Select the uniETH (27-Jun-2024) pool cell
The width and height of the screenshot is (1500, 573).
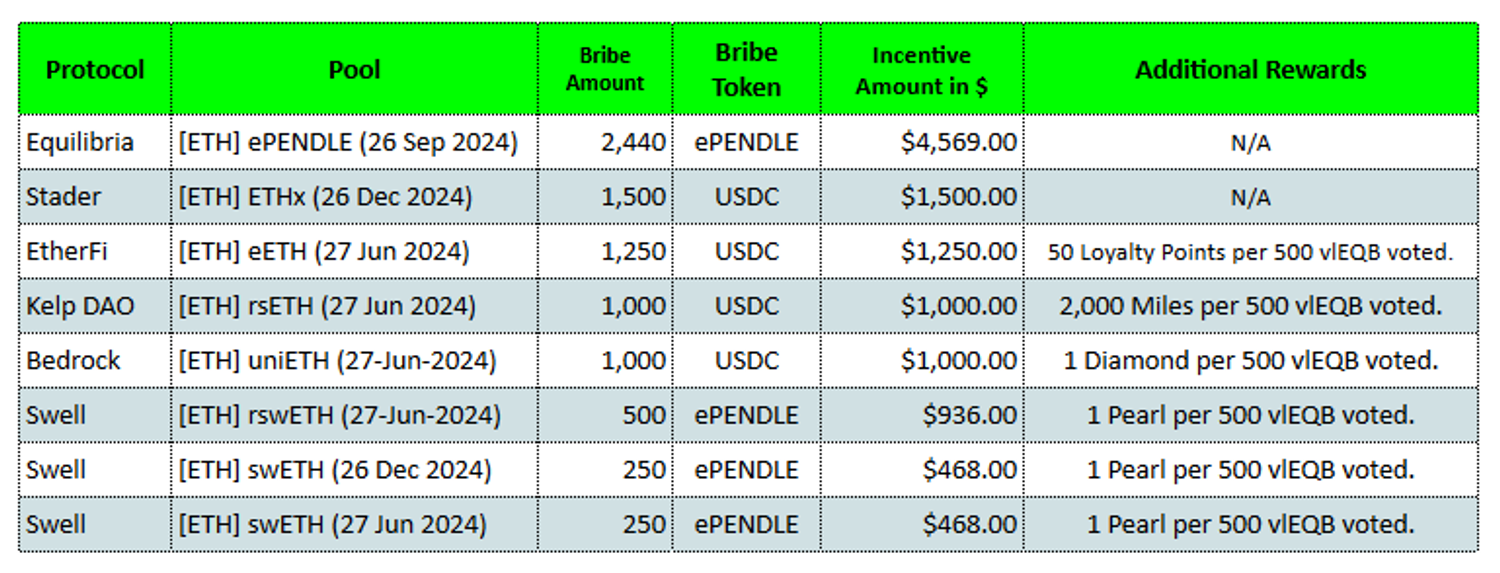(337, 360)
